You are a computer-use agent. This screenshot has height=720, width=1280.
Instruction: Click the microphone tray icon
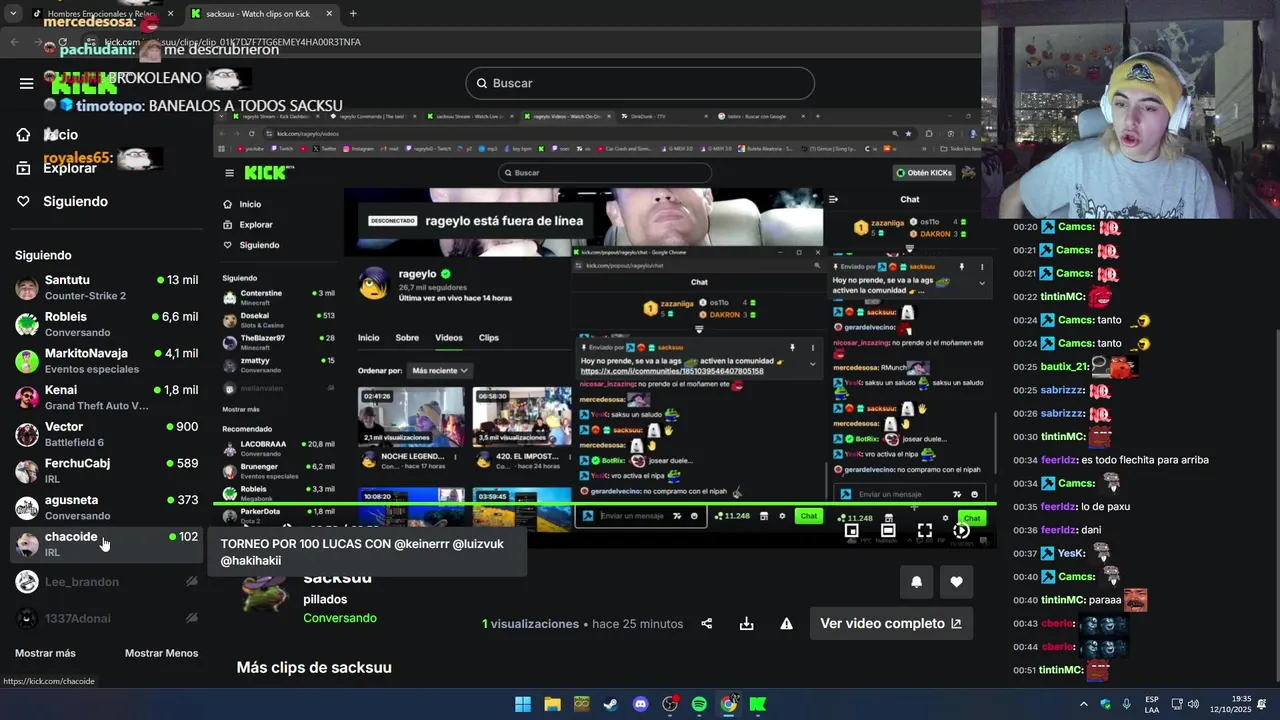point(1127,704)
